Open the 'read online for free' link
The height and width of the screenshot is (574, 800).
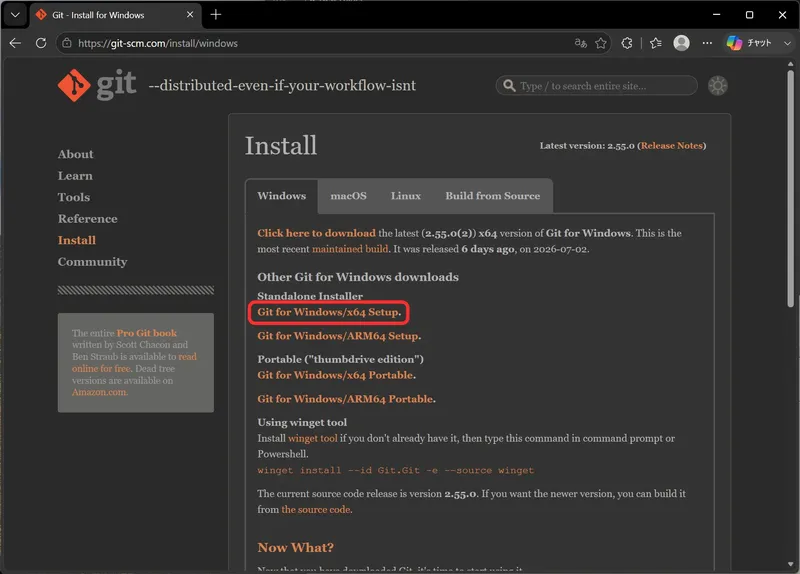pyautogui.click(x=134, y=362)
